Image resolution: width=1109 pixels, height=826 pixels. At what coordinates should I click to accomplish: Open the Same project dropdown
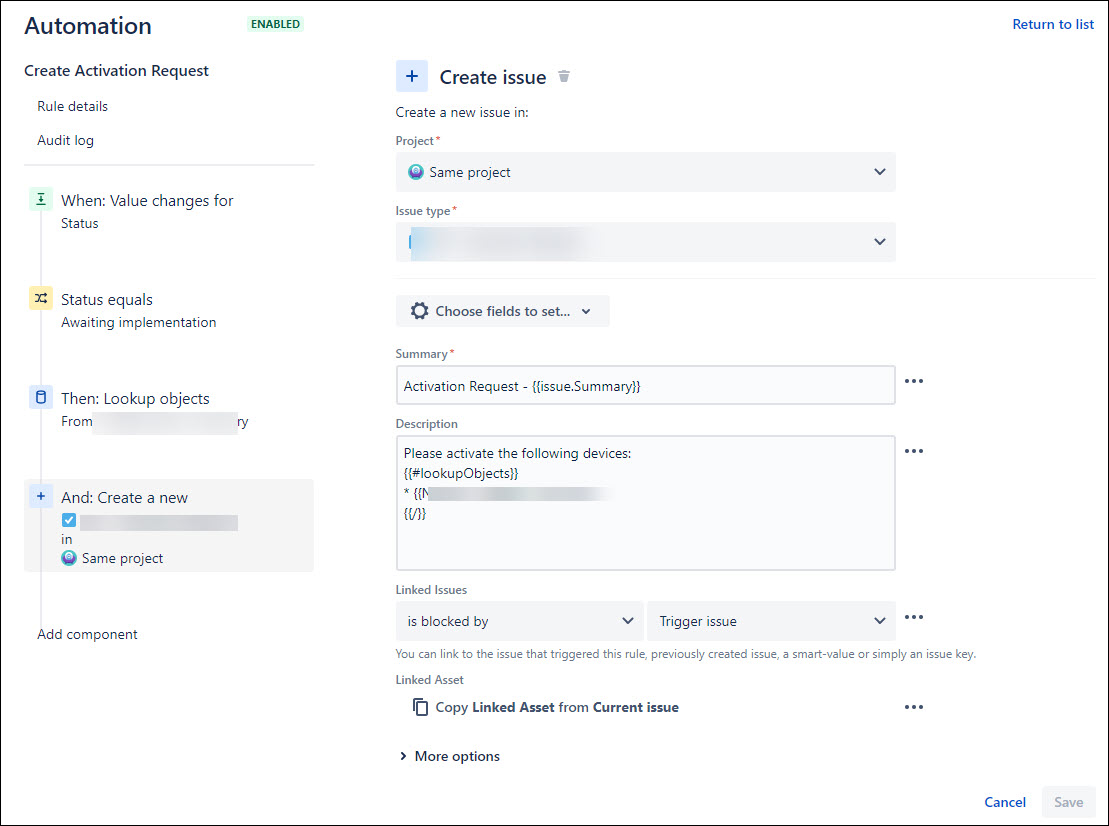(x=646, y=171)
